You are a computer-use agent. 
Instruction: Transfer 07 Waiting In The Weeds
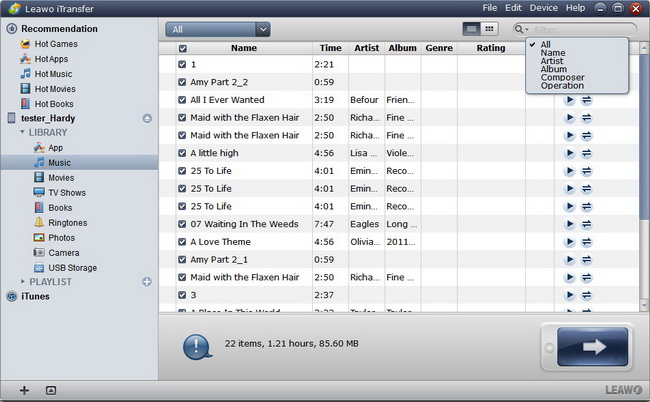tap(586, 224)
